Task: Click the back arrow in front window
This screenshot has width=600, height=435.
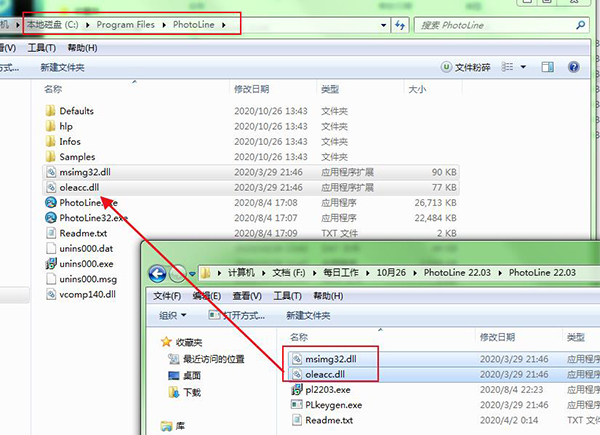Action: tap(157, 274)
